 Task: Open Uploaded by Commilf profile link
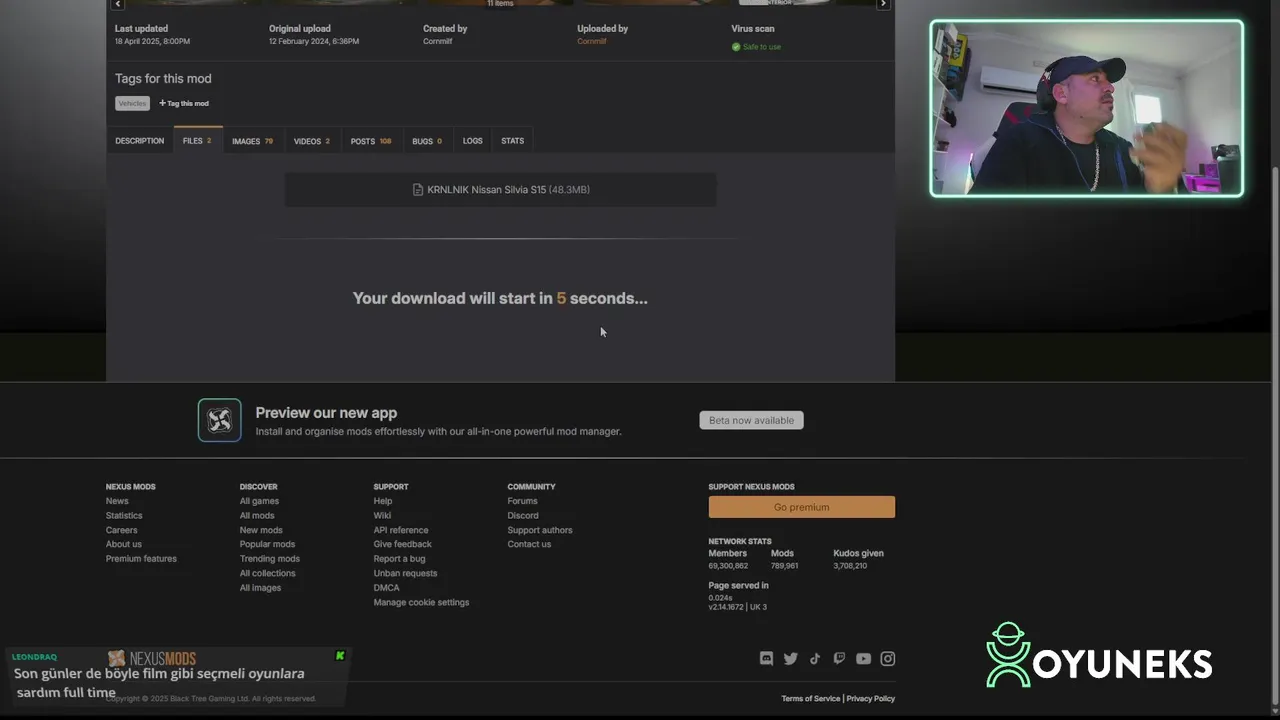pyautogui.click(x=592, y=42)
